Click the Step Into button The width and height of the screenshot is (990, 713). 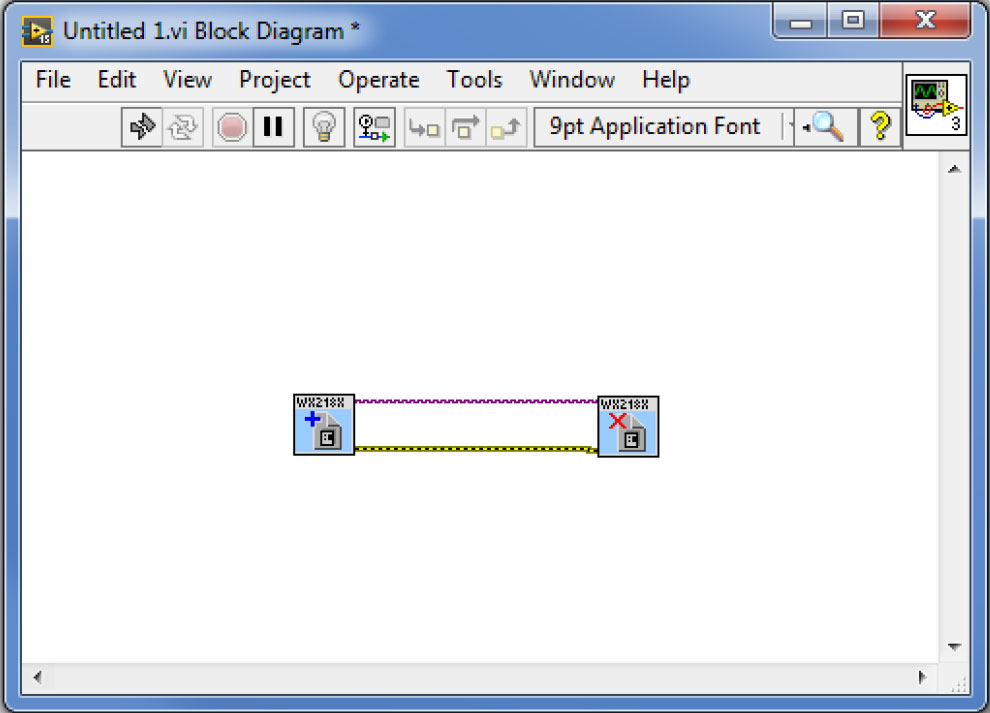[425, 128]
